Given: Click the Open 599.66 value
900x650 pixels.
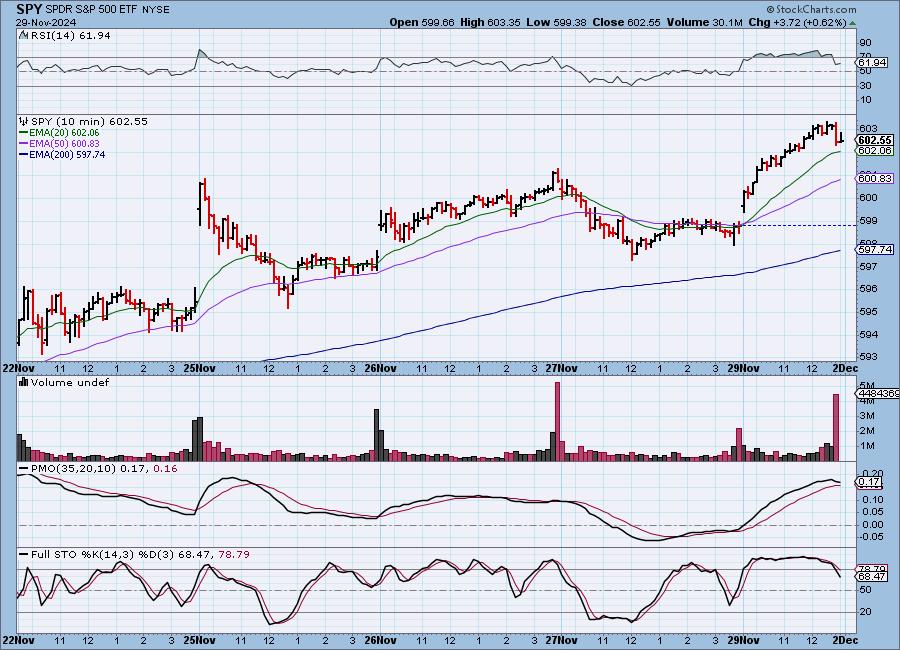Looking at the screenshot, I should [422, 22].
